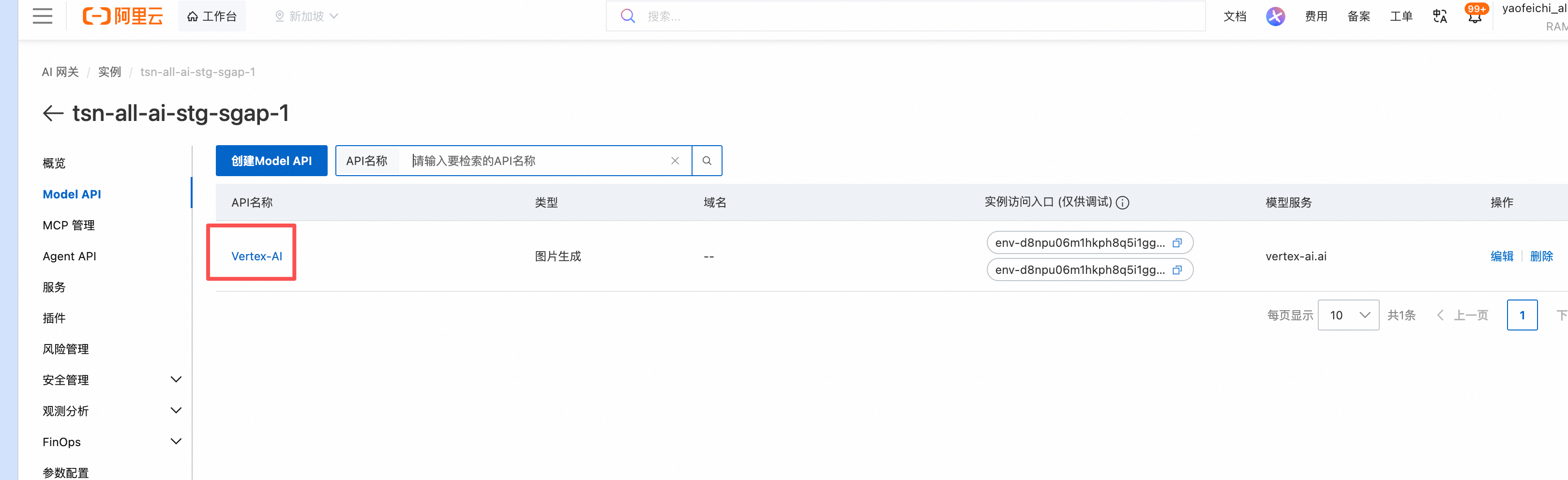This screenshot has width=1568, height=480.
Task: Click the 类型 column header
Action: click(546, 203)
